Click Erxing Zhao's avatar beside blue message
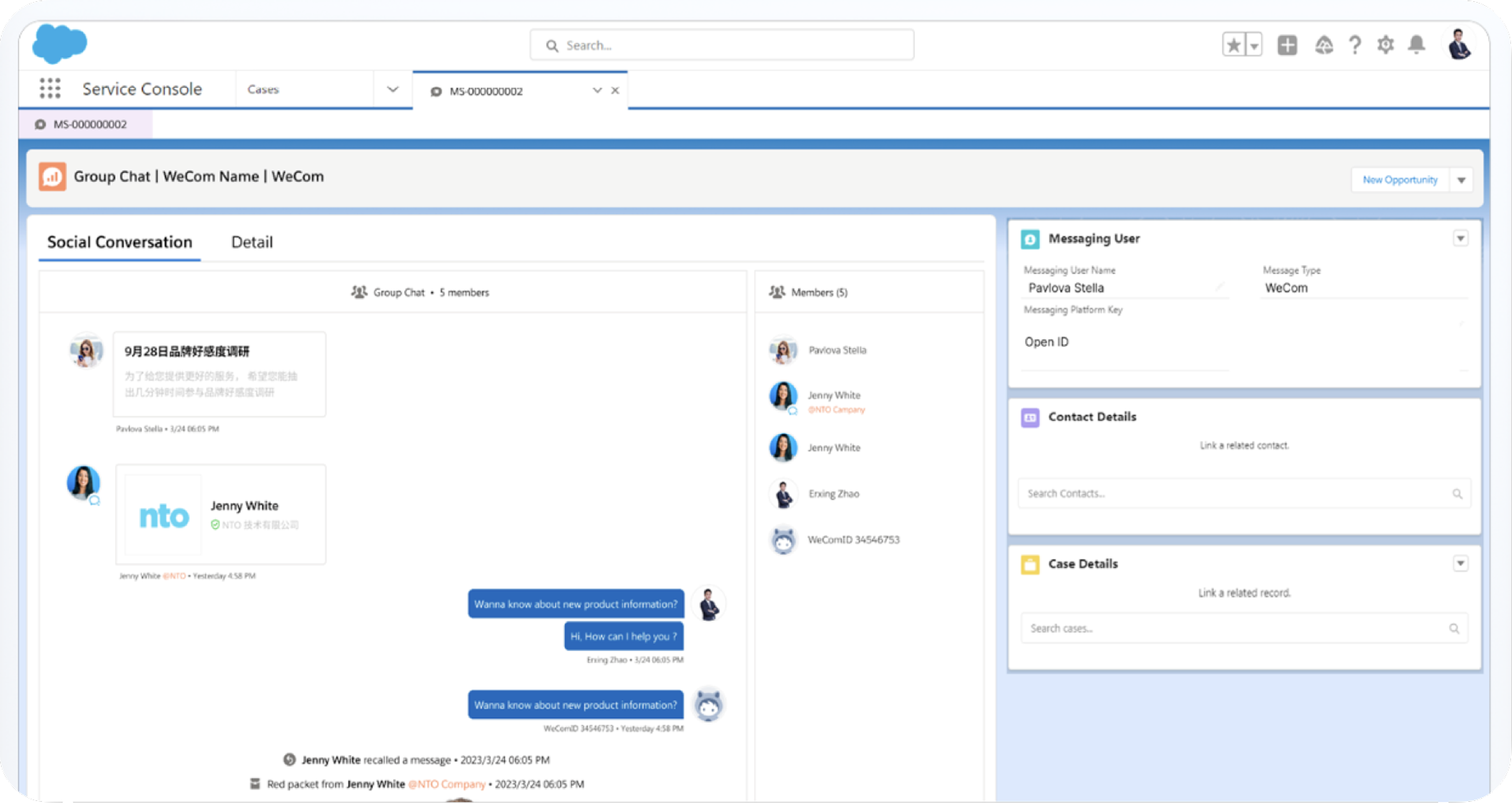The width and height of the screenshot is (1512, 803). 708,603
